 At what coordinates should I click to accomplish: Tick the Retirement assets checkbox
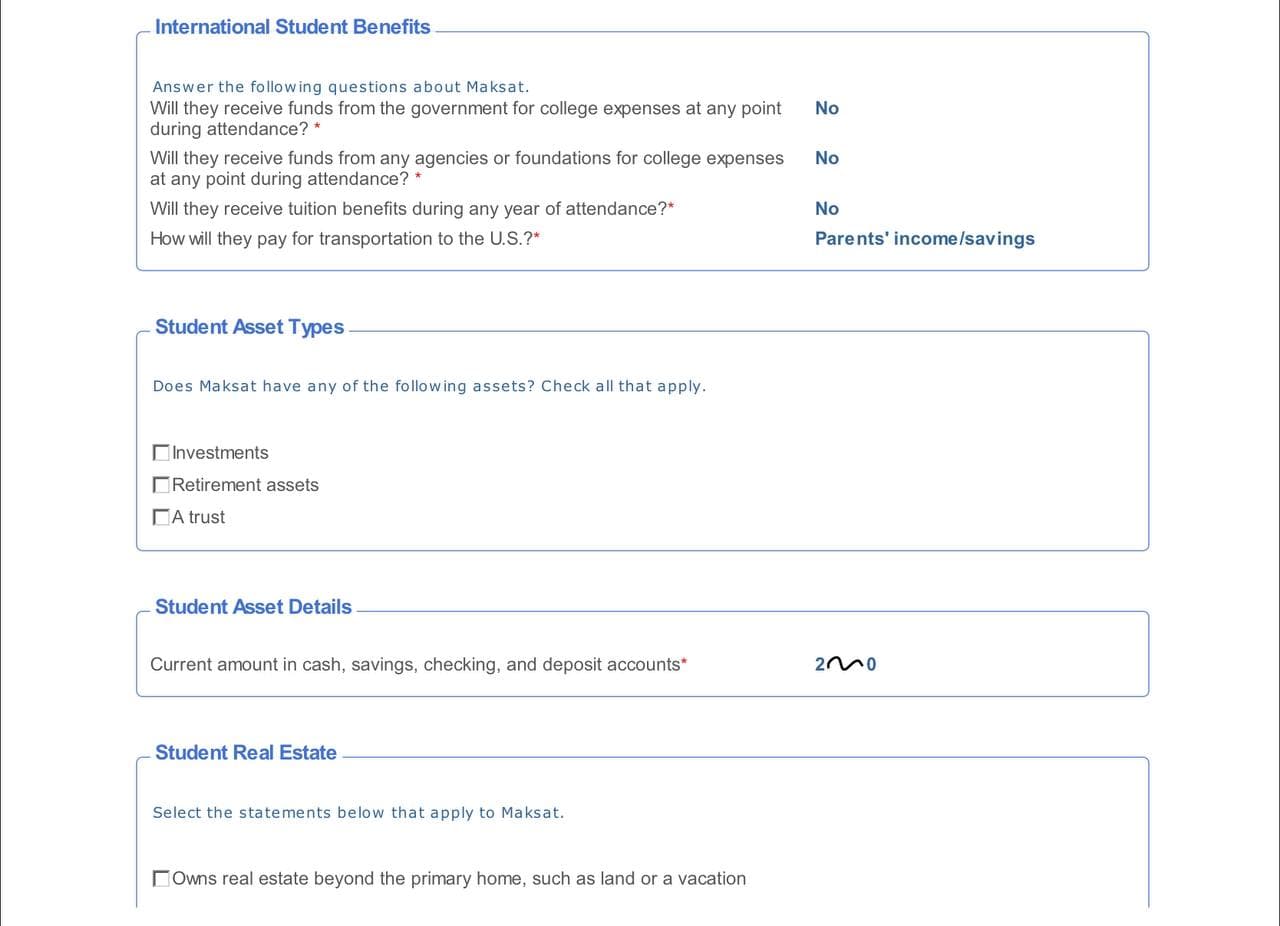tap(161, 485)
